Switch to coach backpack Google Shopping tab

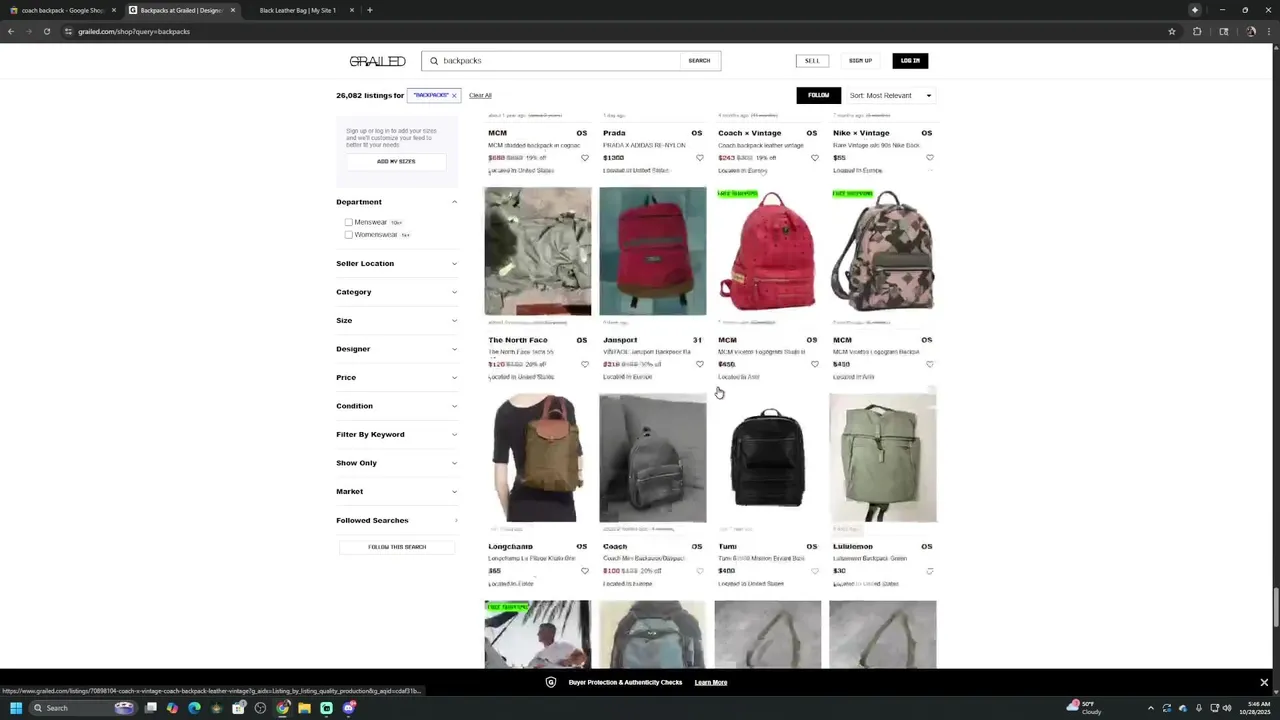(x=60, y=10)
